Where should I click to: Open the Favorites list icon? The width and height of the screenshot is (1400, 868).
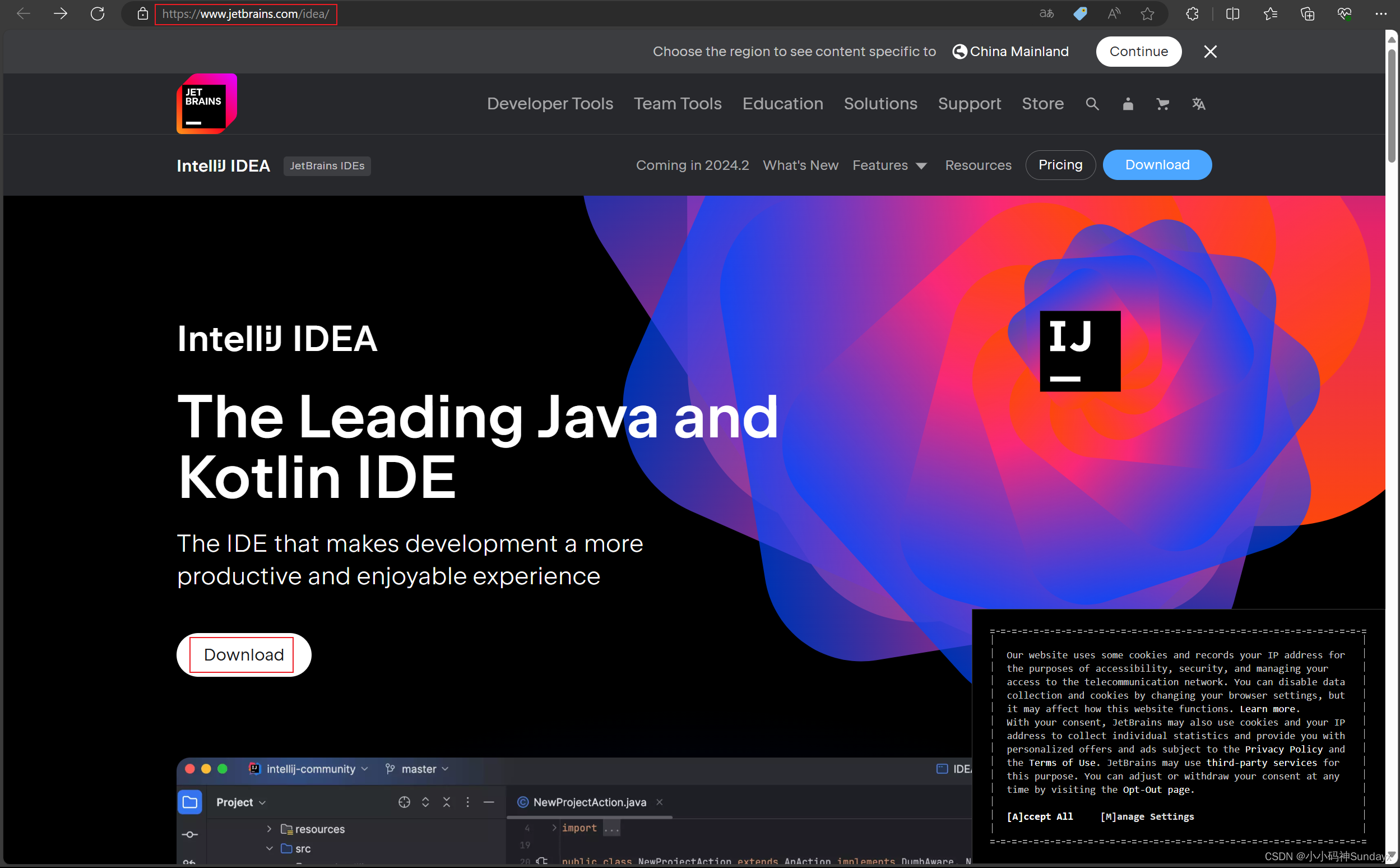click(1271, 14)
